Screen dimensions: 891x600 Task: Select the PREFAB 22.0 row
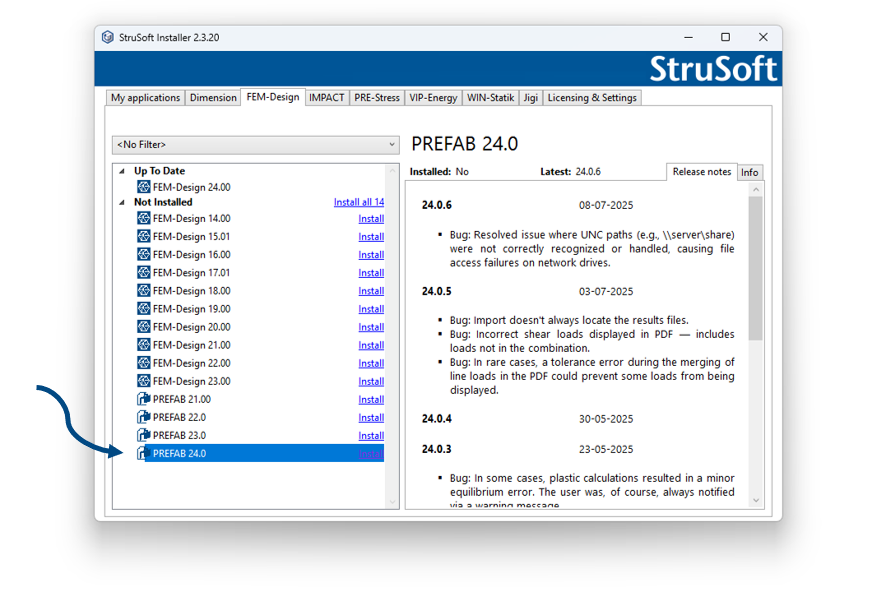click(260, 417)
